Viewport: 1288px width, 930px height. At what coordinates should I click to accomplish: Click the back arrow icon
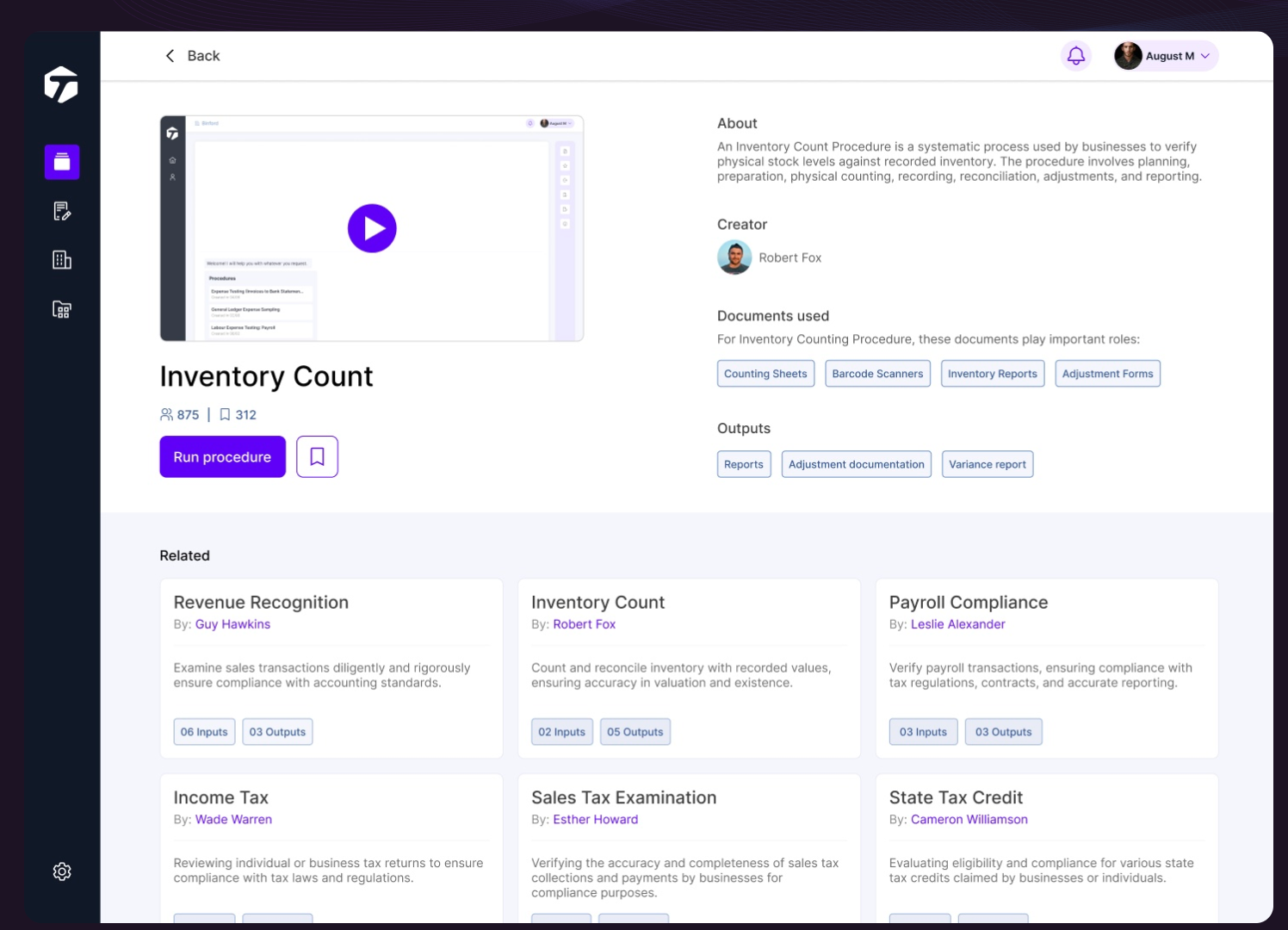point(170,55)
